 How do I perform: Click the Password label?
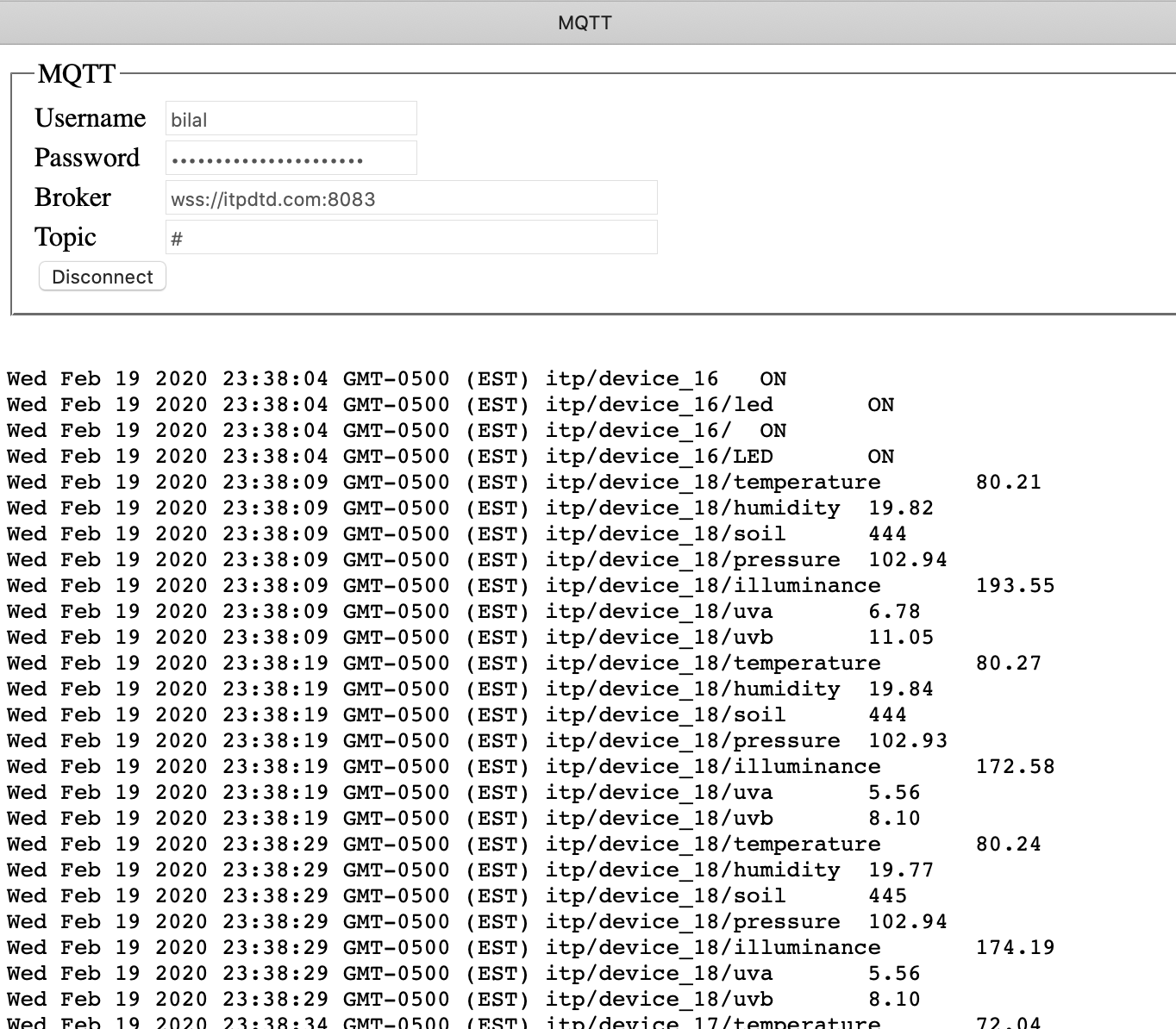coord(87,158)
